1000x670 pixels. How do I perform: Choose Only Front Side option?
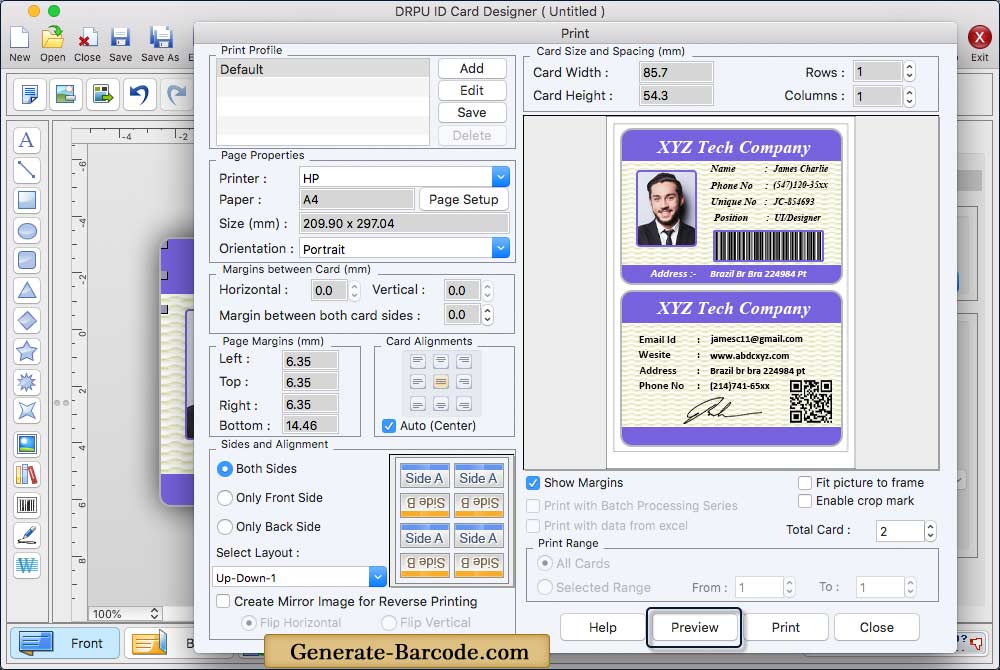click(224, 498)
